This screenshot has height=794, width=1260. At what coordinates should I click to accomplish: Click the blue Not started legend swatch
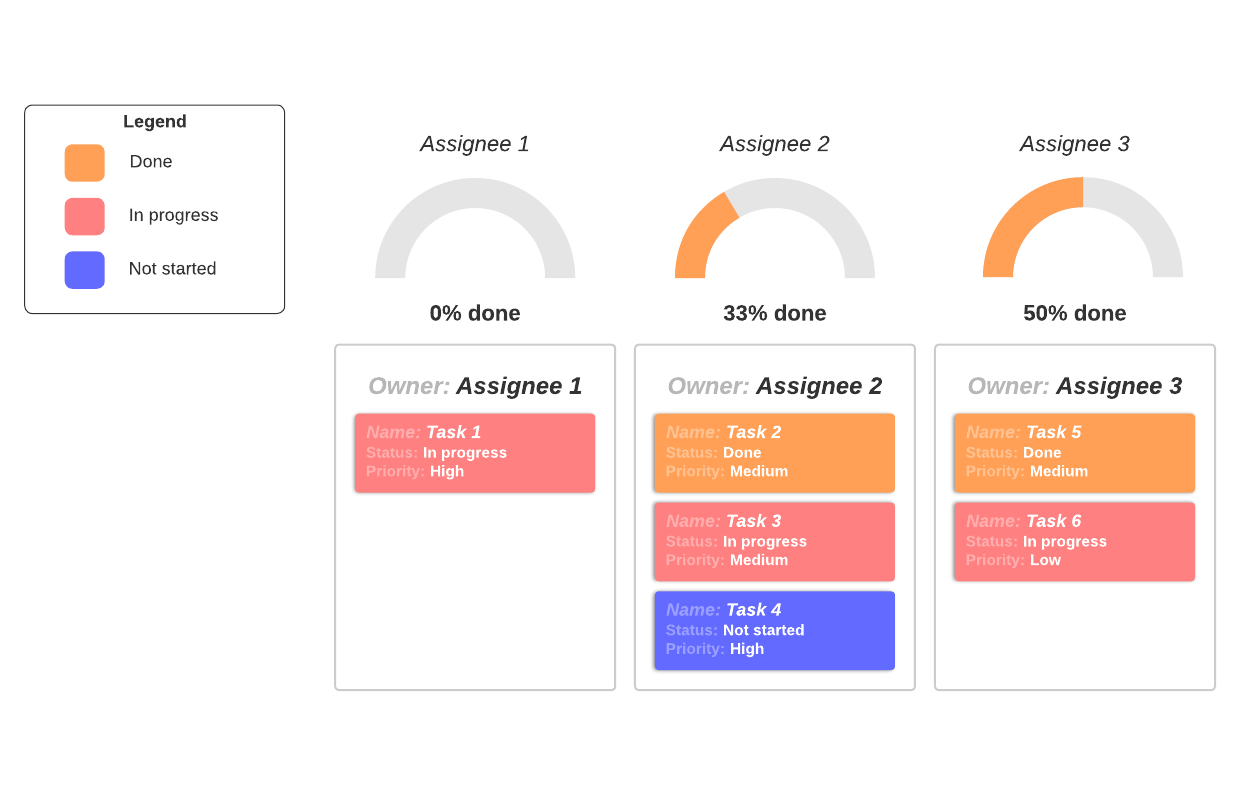pos(85,270)
